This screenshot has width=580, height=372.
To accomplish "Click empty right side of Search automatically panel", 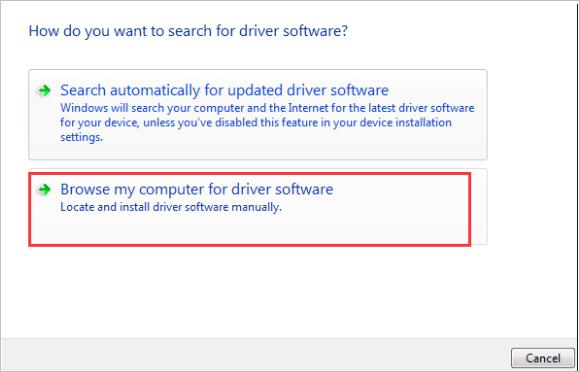I will [x=436, y=90].
